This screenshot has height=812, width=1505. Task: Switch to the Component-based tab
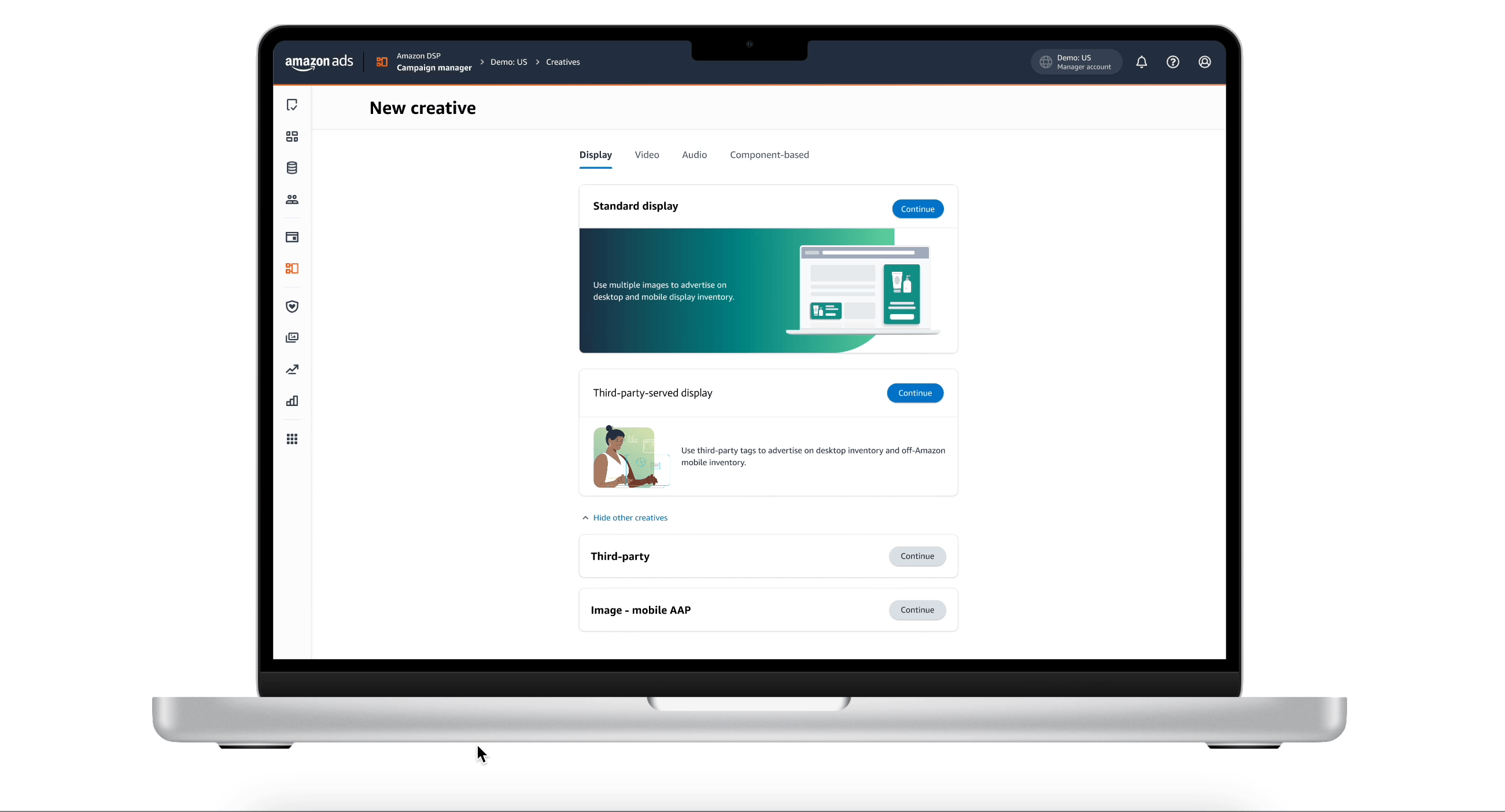[769, 155]
